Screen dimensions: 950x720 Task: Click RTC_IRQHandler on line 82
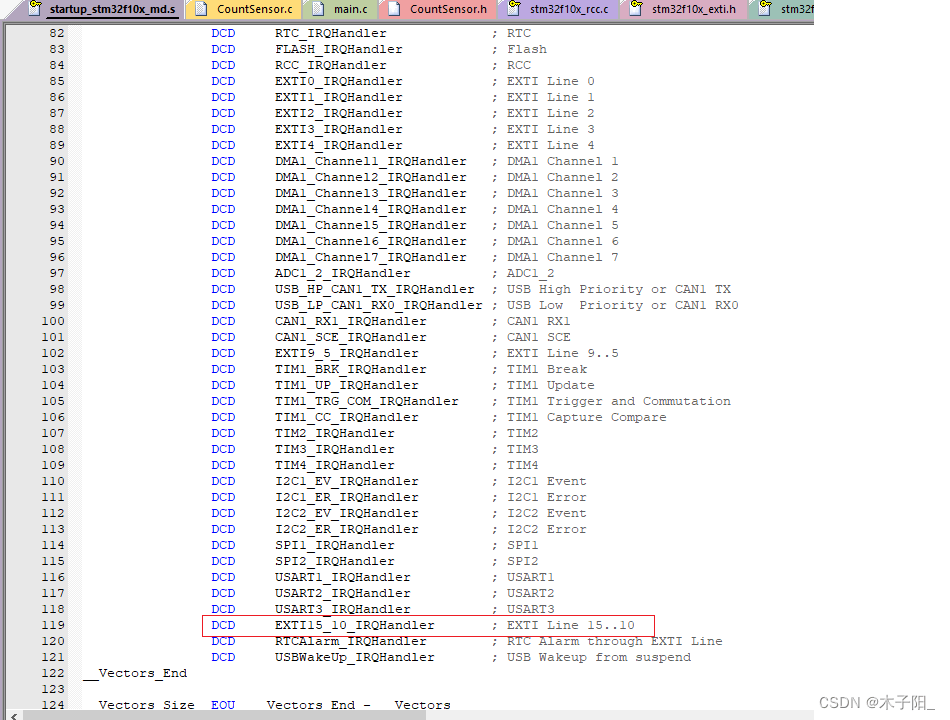coord(330,33)
